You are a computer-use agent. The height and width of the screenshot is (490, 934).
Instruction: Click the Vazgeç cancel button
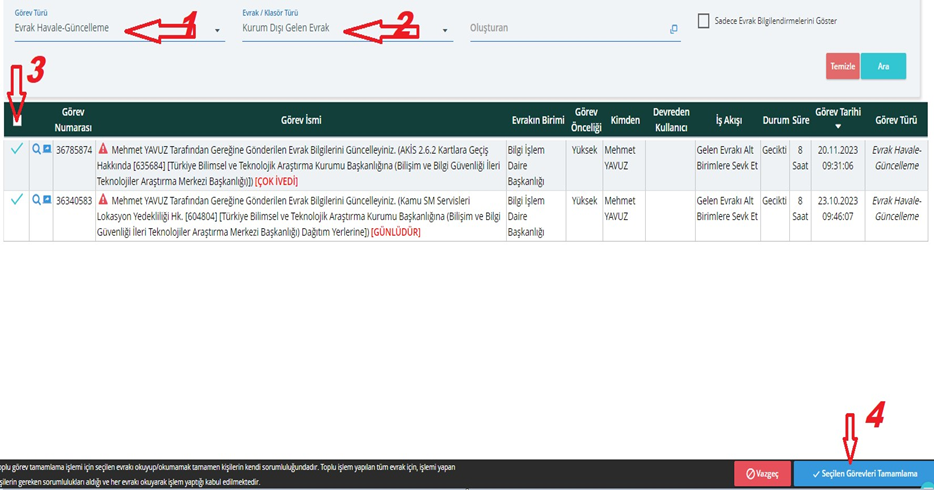(x=762, y=474)
